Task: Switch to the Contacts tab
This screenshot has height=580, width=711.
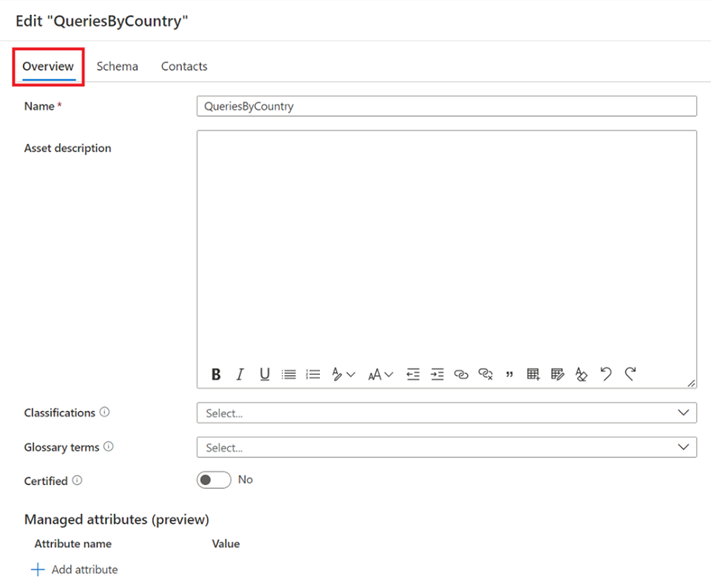Action: click(x=184, y=66)
